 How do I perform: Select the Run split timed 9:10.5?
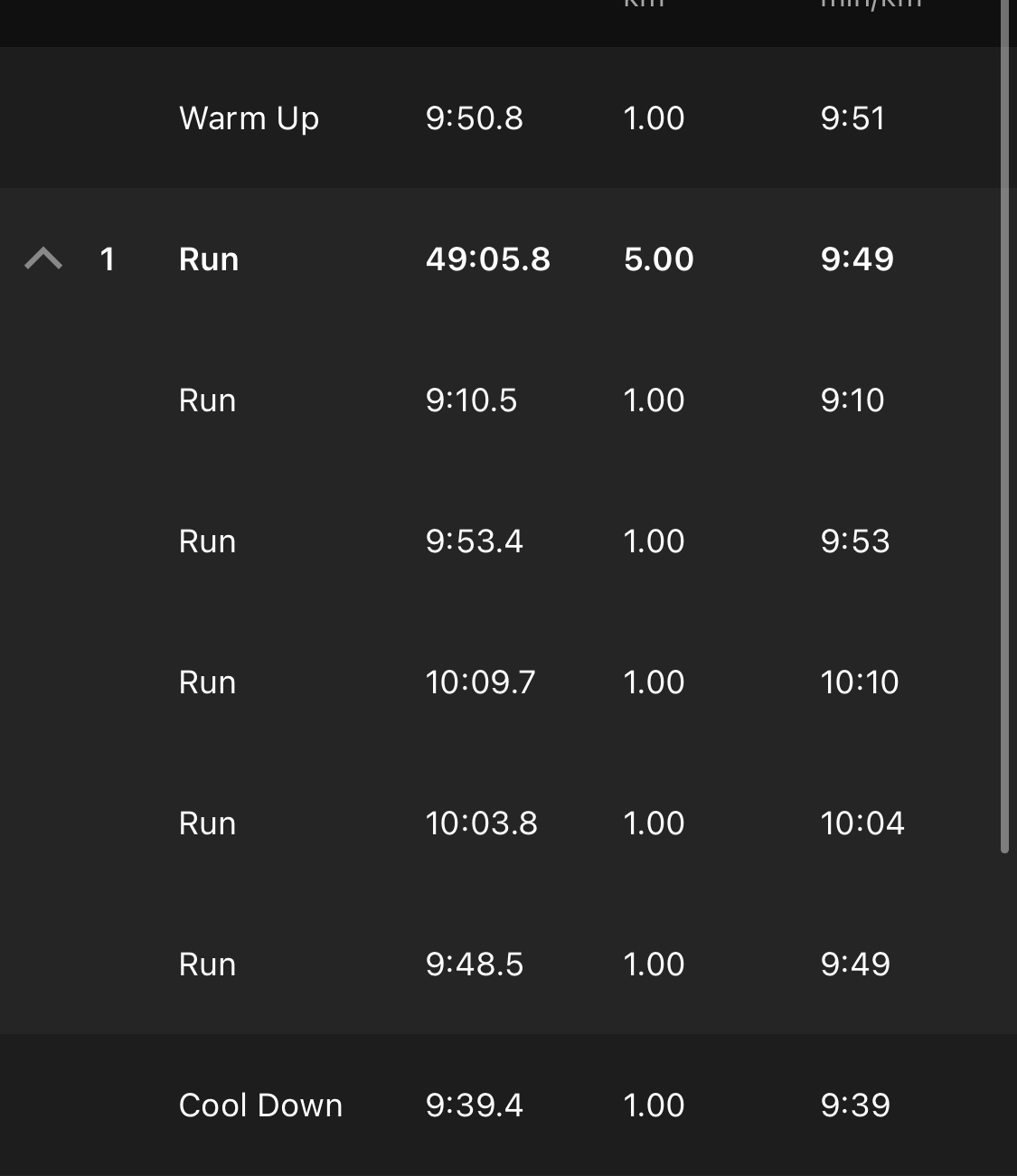[x=207, y=400]
